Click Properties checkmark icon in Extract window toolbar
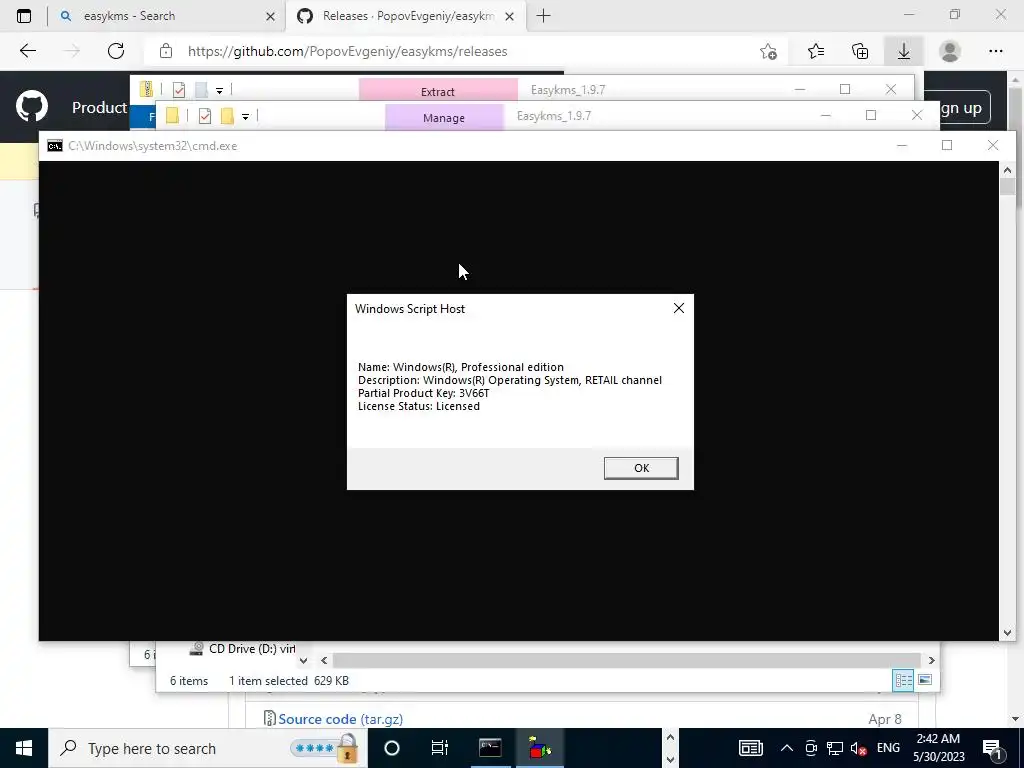The height and width of the screenshot is (768, 1024). pos(179,90)
